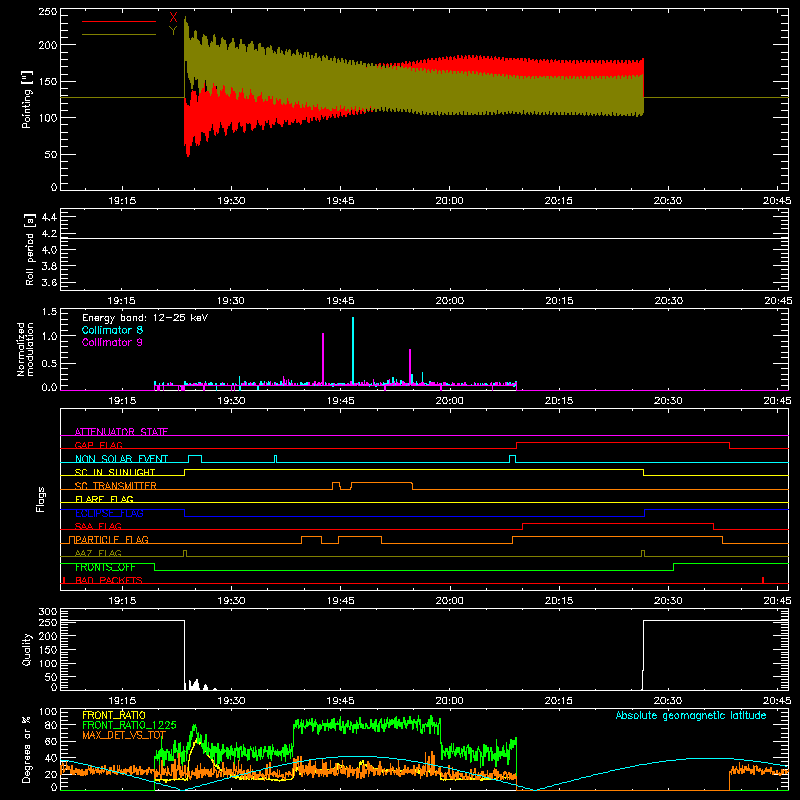Image resolution: width=800 pixels, height=800 pixels.
Task: Click the FLARE_FLAG label
Action: click(104, 499)
